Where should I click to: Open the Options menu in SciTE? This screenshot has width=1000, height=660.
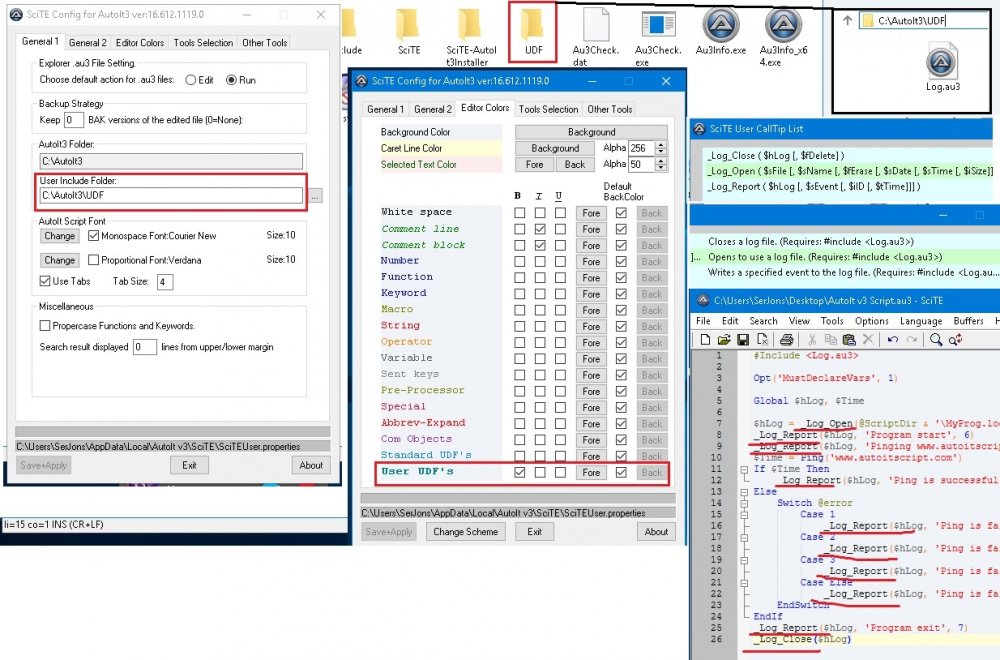click(871, 321)
